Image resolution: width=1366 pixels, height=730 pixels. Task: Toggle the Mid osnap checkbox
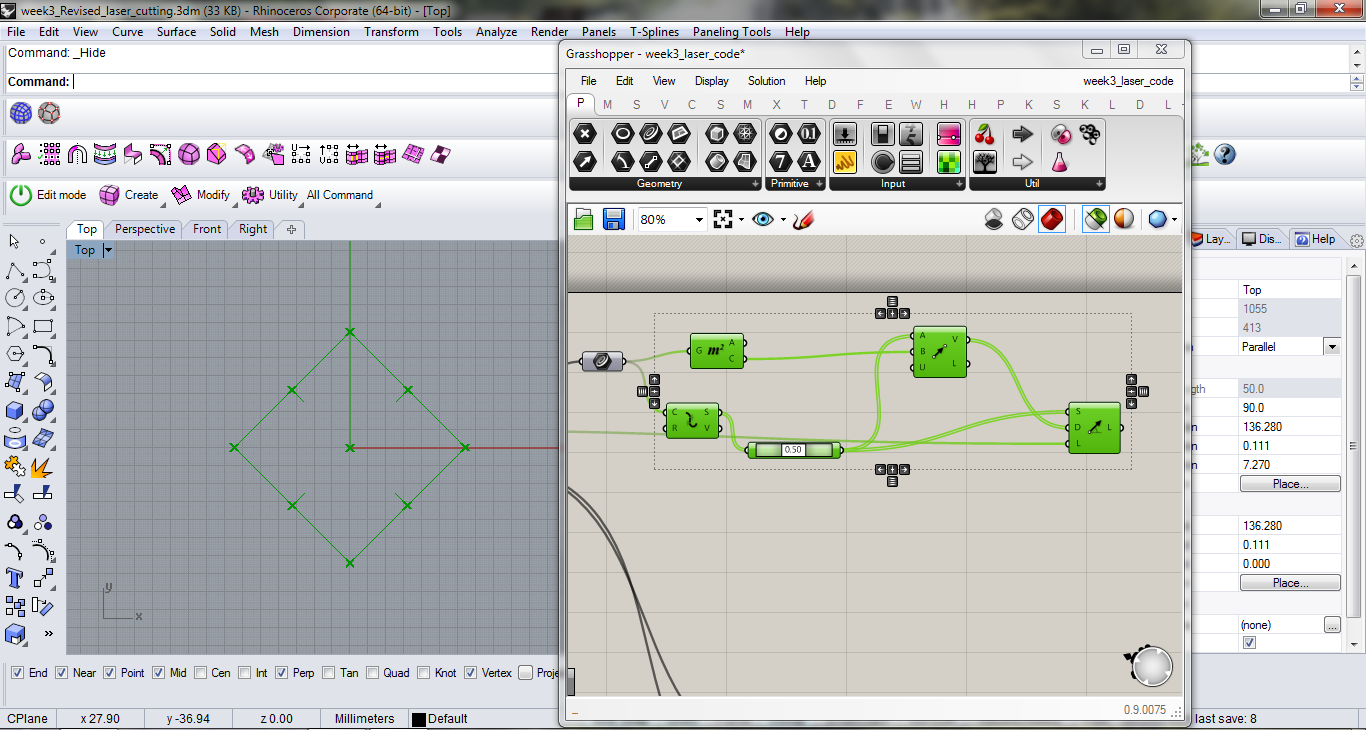tap(158, 673)
